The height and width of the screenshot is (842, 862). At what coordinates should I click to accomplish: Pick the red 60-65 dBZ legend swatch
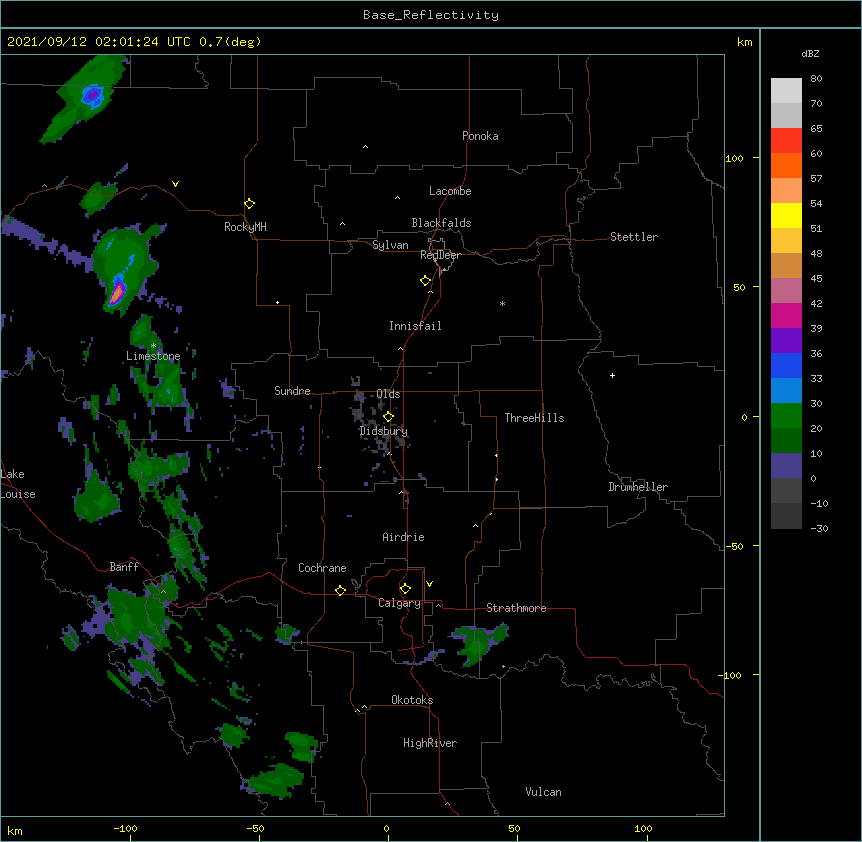(786, 140)
